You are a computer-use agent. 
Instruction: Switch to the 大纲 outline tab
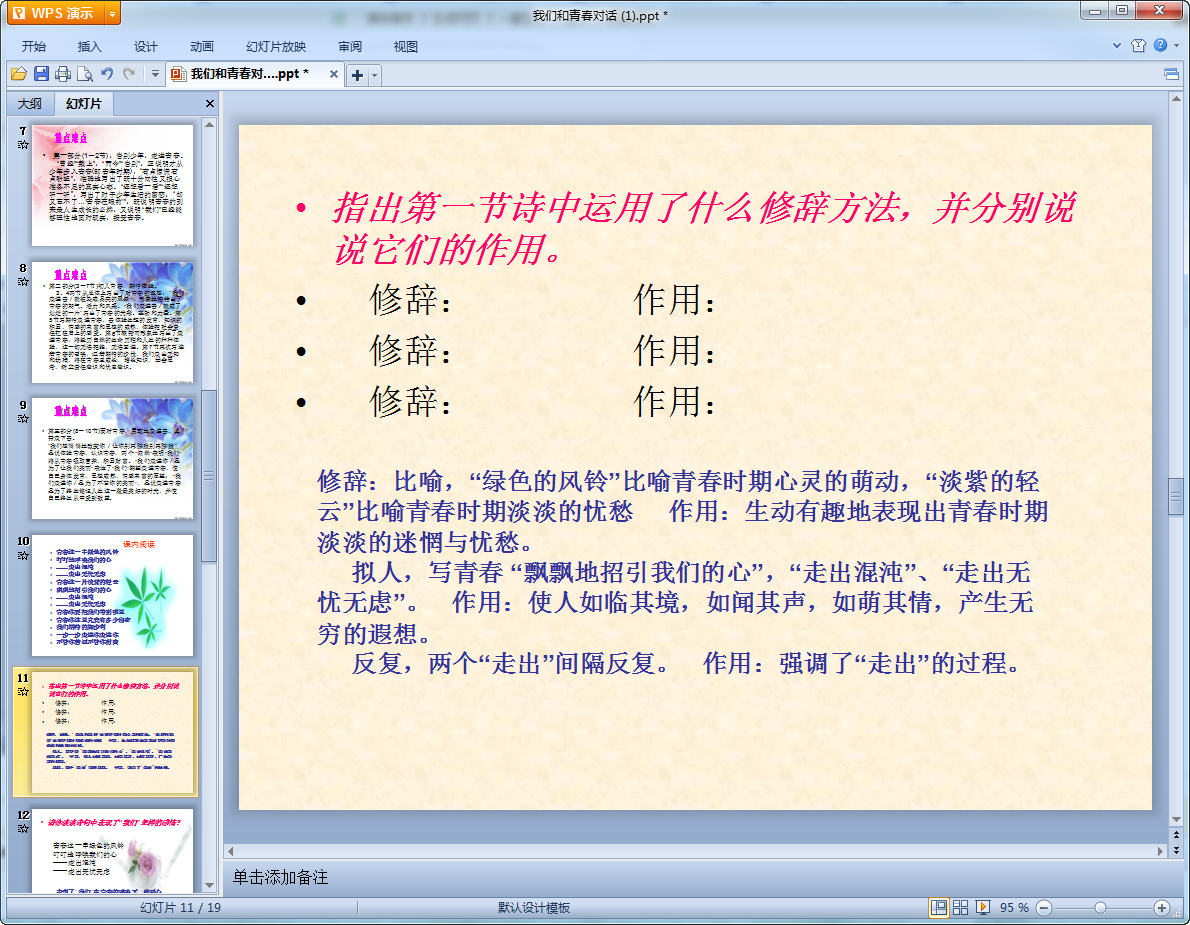pyautogui.click(x=30, y=104)
